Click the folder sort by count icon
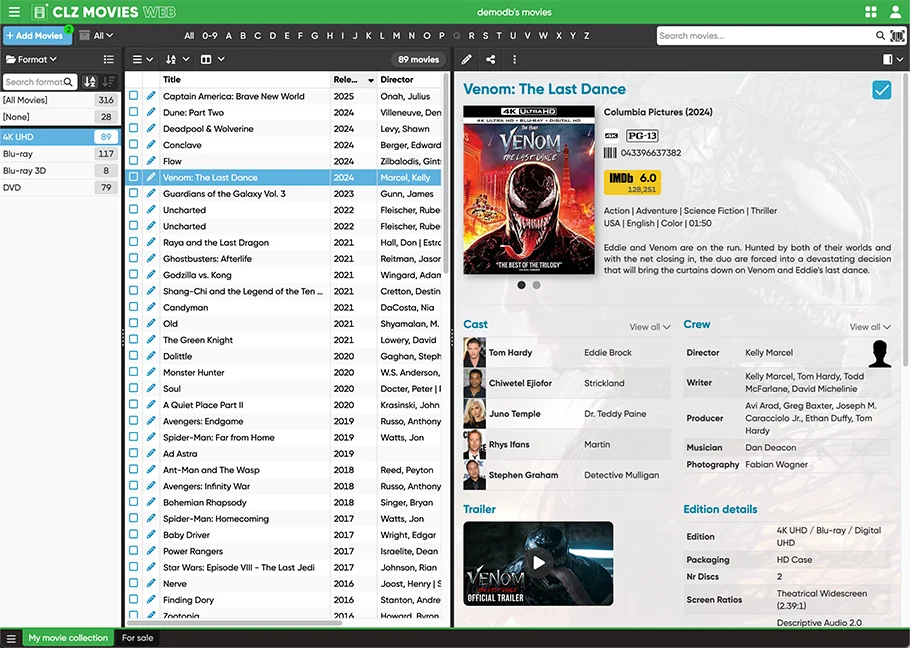 tap(109, 82)
